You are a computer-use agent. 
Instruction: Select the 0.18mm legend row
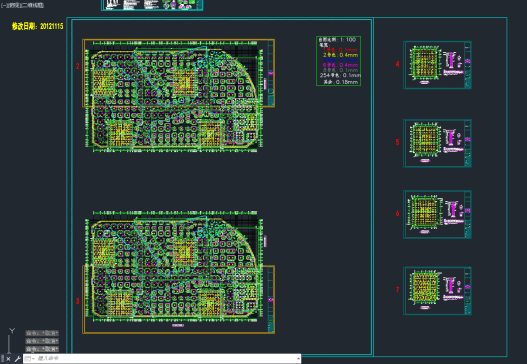[340, 82]
